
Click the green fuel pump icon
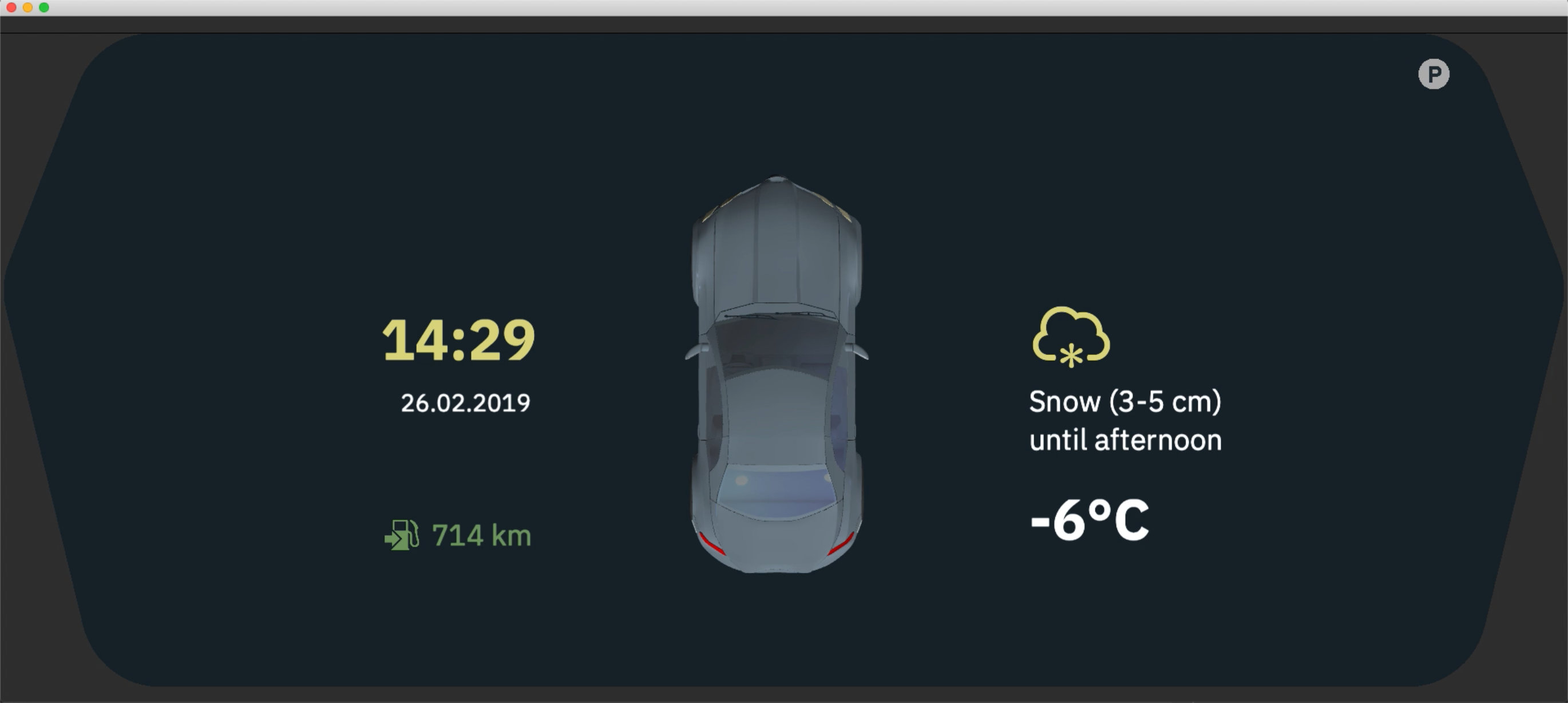[402, 535]
